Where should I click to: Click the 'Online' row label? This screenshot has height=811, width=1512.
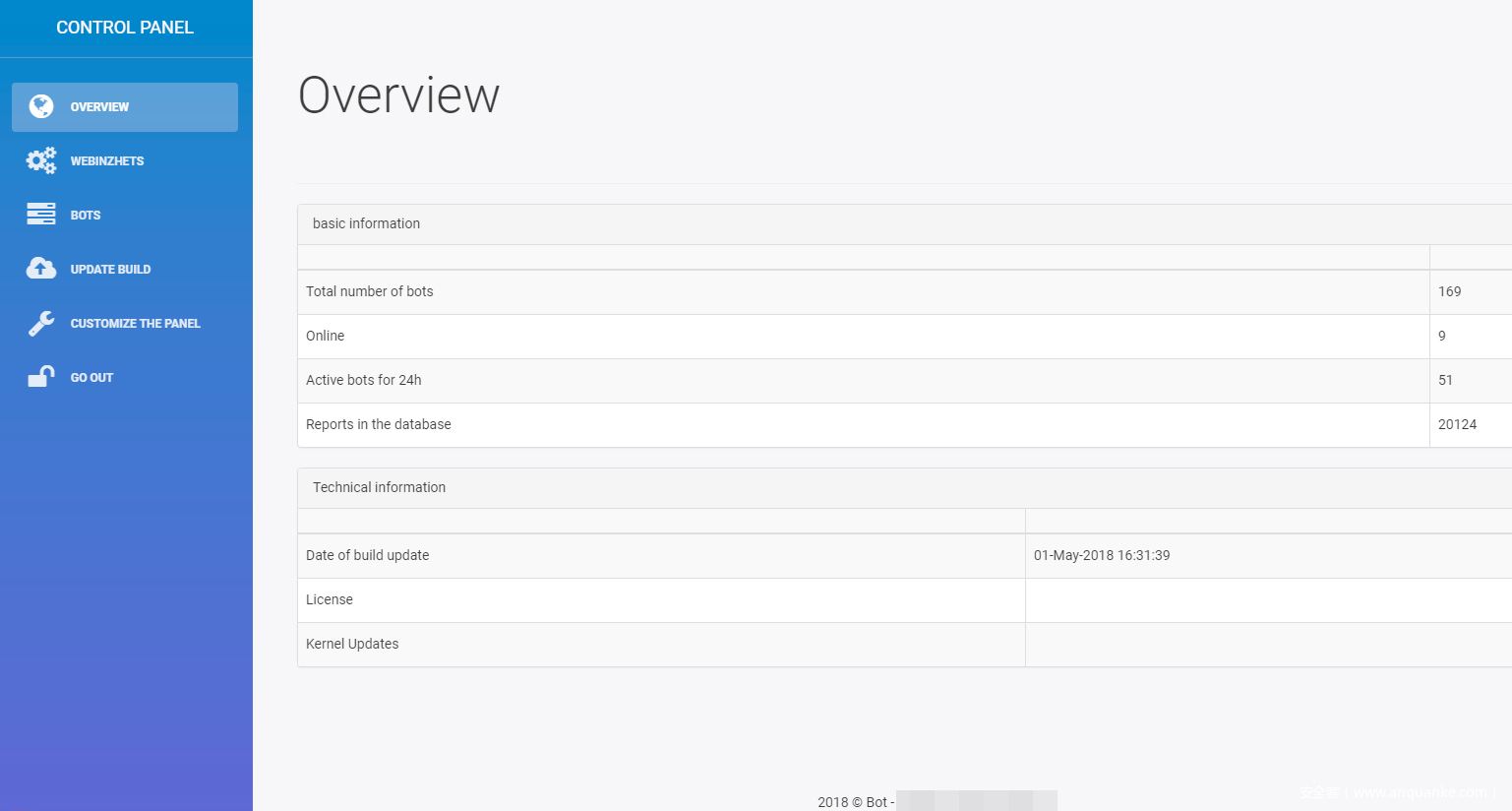(x=325, y=336)
